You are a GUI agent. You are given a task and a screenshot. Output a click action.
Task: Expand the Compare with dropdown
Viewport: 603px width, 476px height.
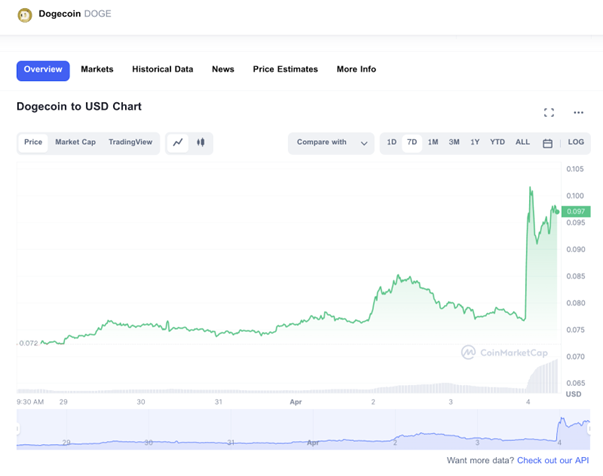pyautogui.click(x=331, y=143)
